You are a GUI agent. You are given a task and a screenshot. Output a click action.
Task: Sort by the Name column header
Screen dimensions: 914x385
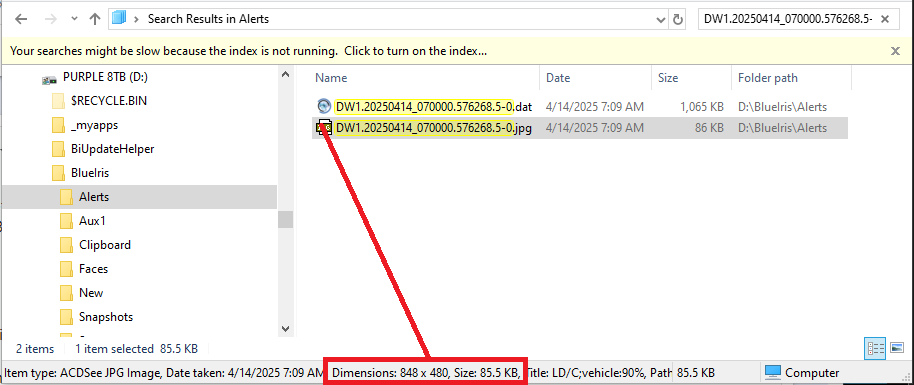331,78
